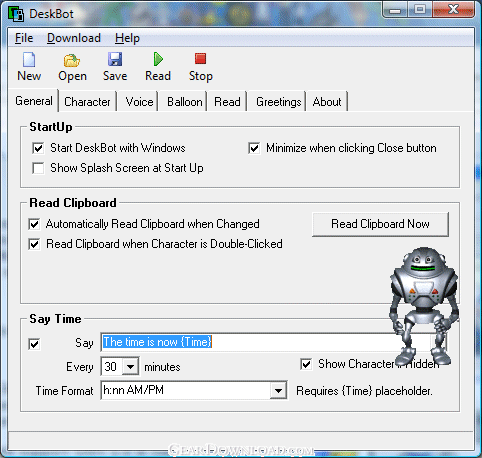Click the Read Clipboard Now button
Screen dimensions: 482x458
pyautogui.click(x=380, y=224)
